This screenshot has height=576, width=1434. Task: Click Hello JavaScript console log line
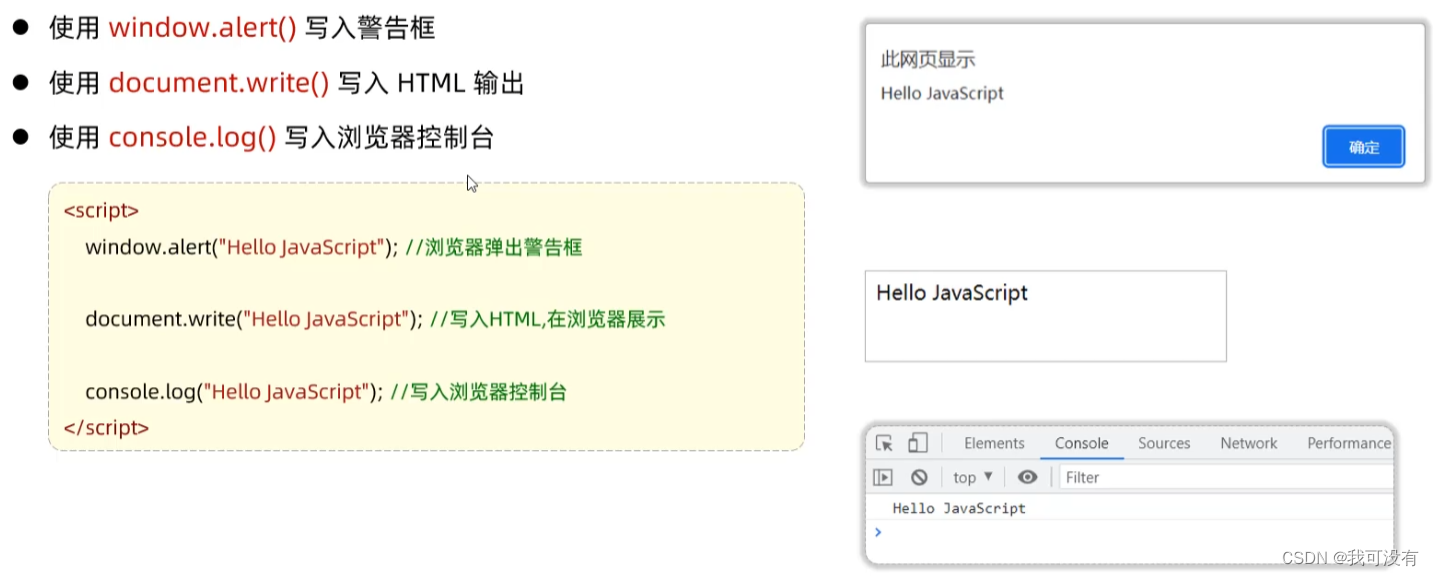pos(959,508)
